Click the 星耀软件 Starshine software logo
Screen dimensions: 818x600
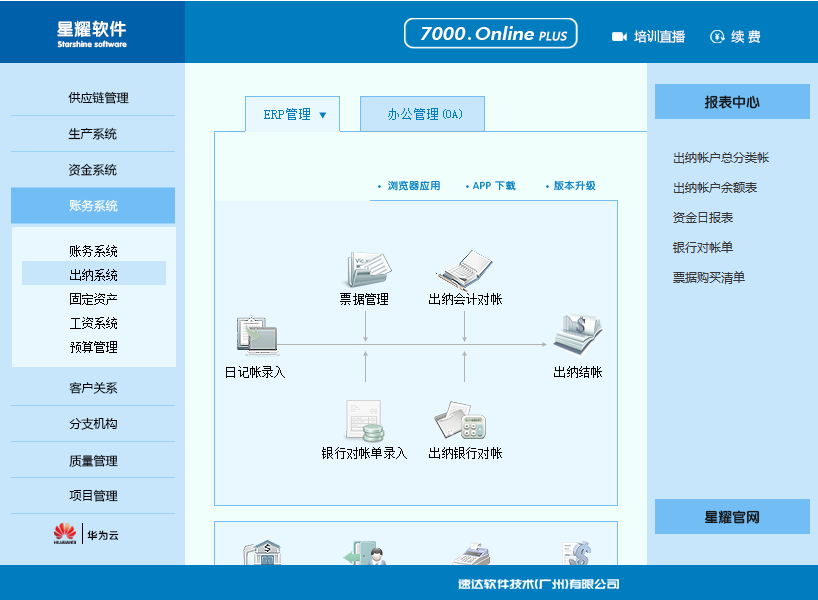point(92,34)
